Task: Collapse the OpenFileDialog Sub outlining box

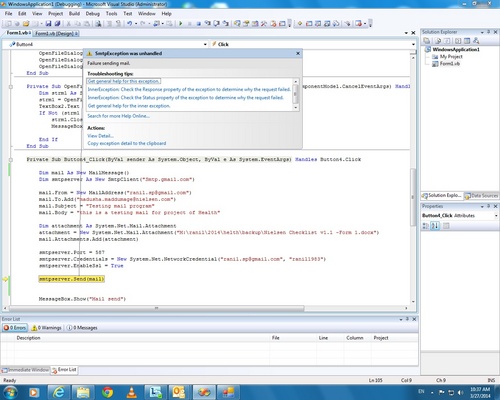Action: 11,87
